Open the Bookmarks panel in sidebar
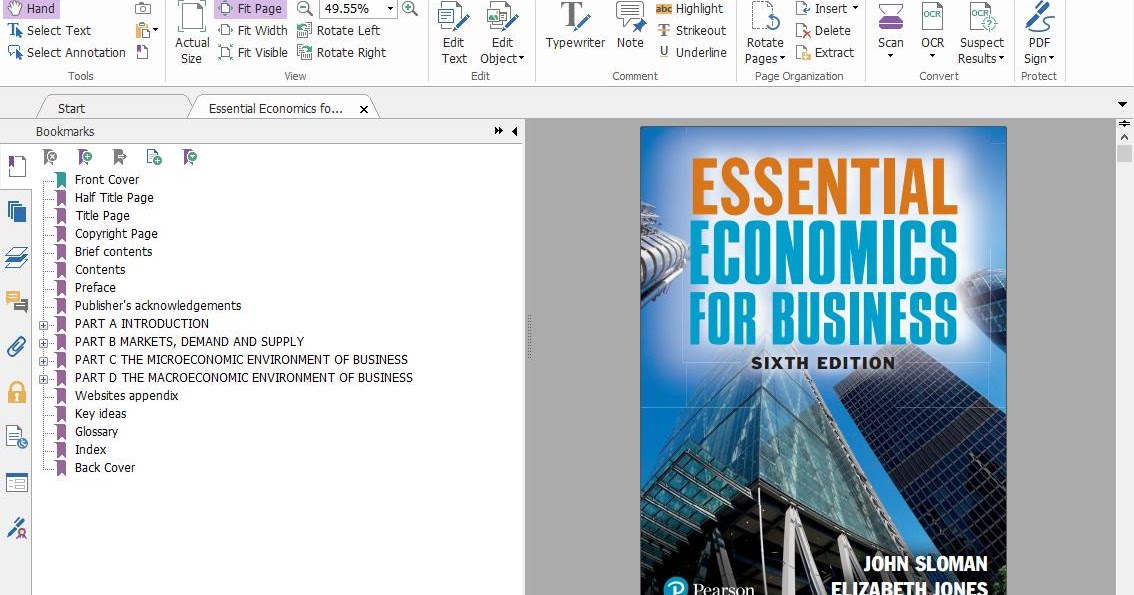This screenshot has height=595, width=1134. [x=17, y=166]
